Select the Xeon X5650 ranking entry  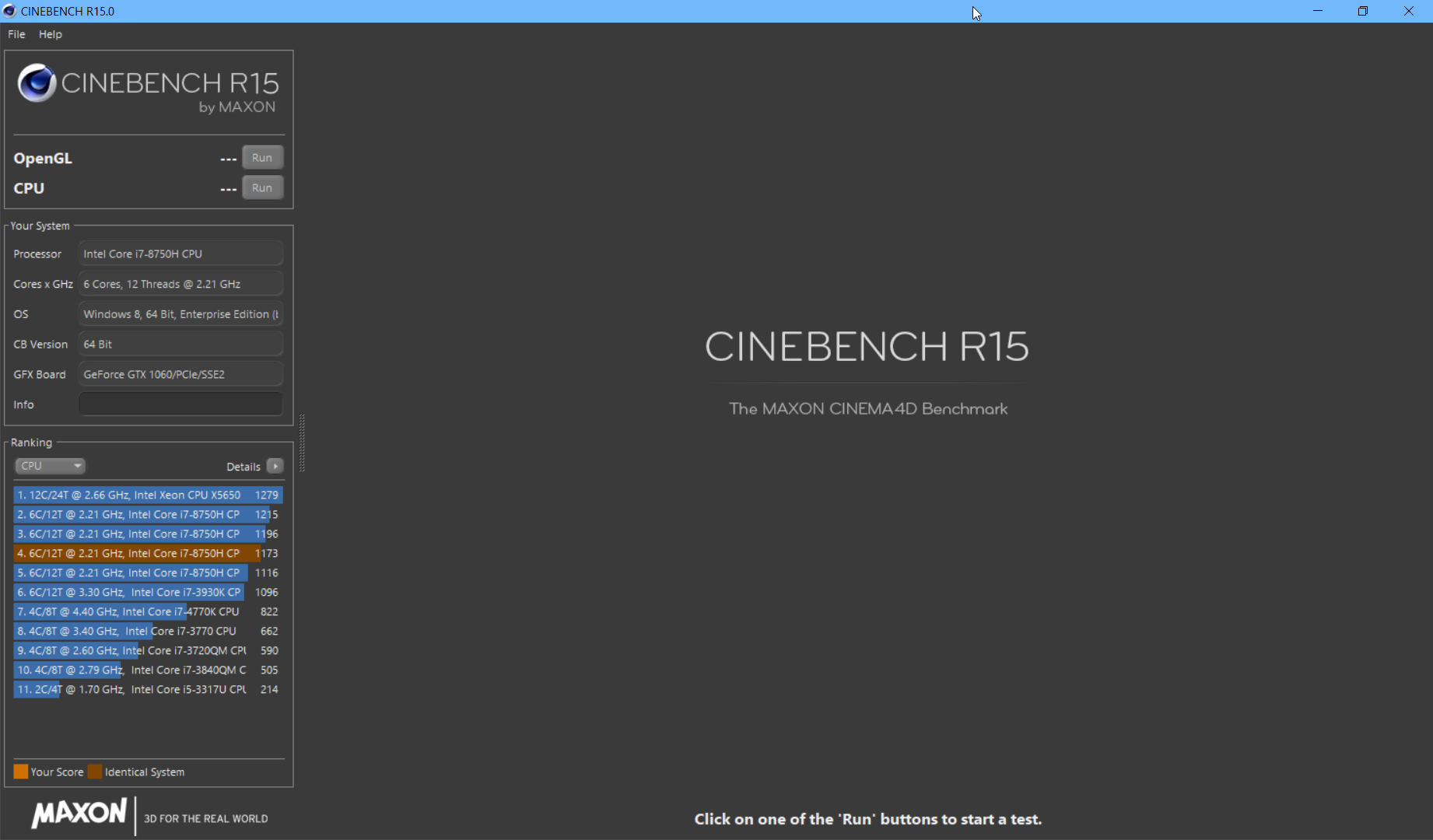[x=148, y=495]
